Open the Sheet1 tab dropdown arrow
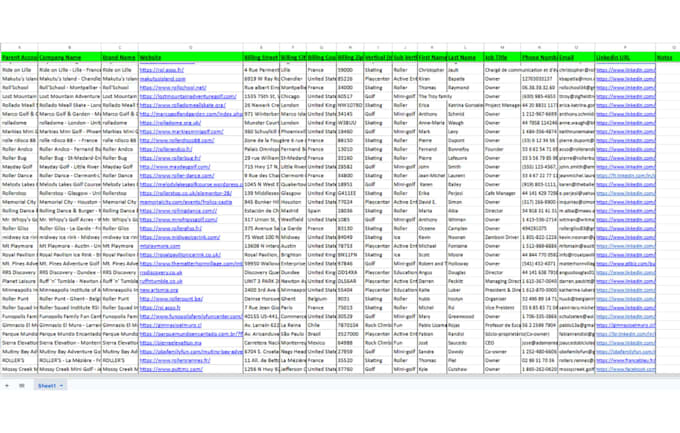The height and width of the screenshot is (433, 680). point(61,386)
